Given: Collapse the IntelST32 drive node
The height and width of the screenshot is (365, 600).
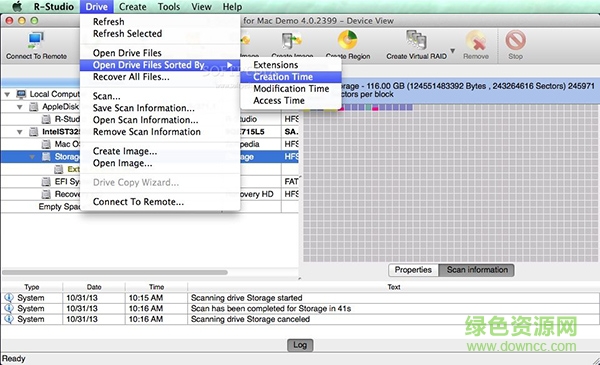Looking at the screenshot, I should [20, 132].
